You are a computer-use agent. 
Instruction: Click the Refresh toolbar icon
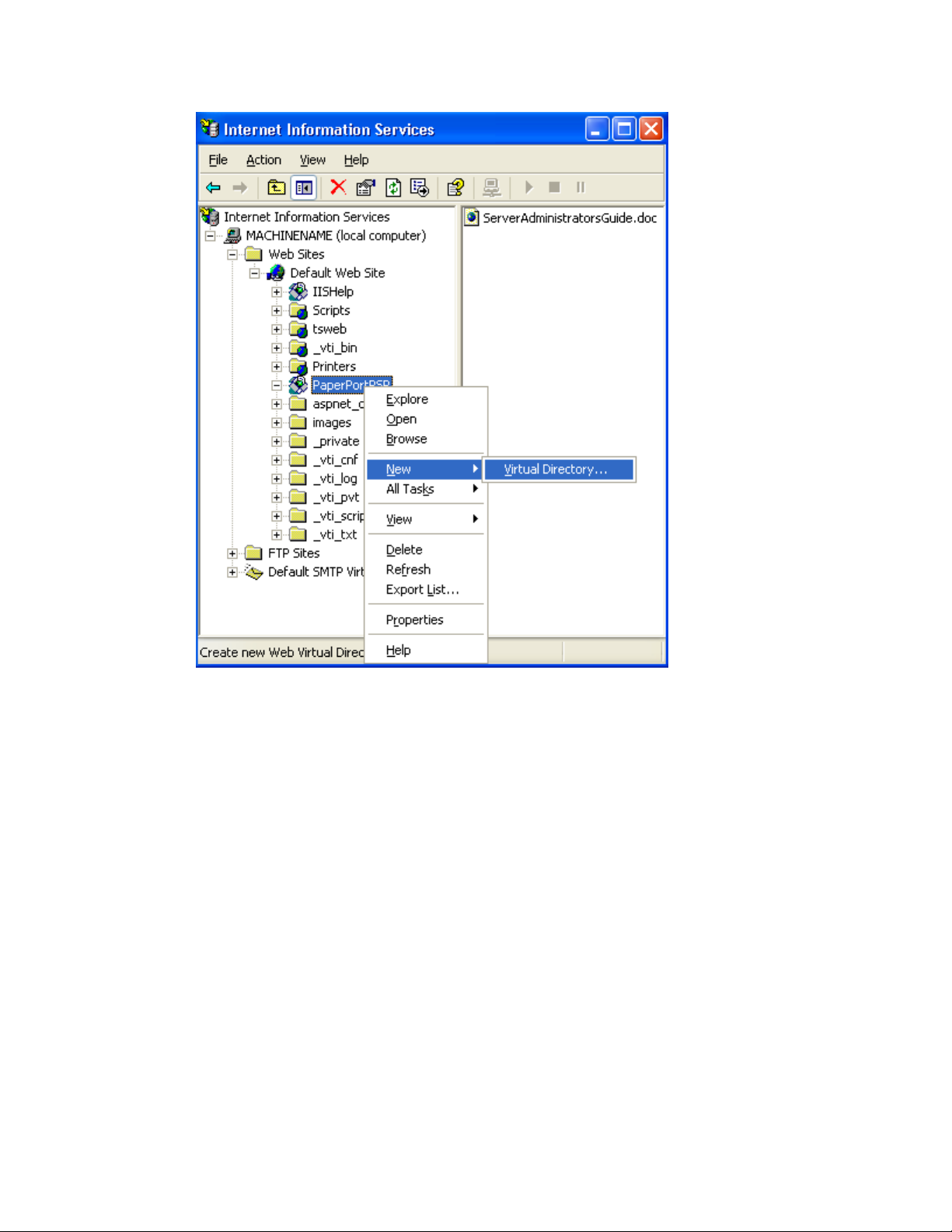393,187
